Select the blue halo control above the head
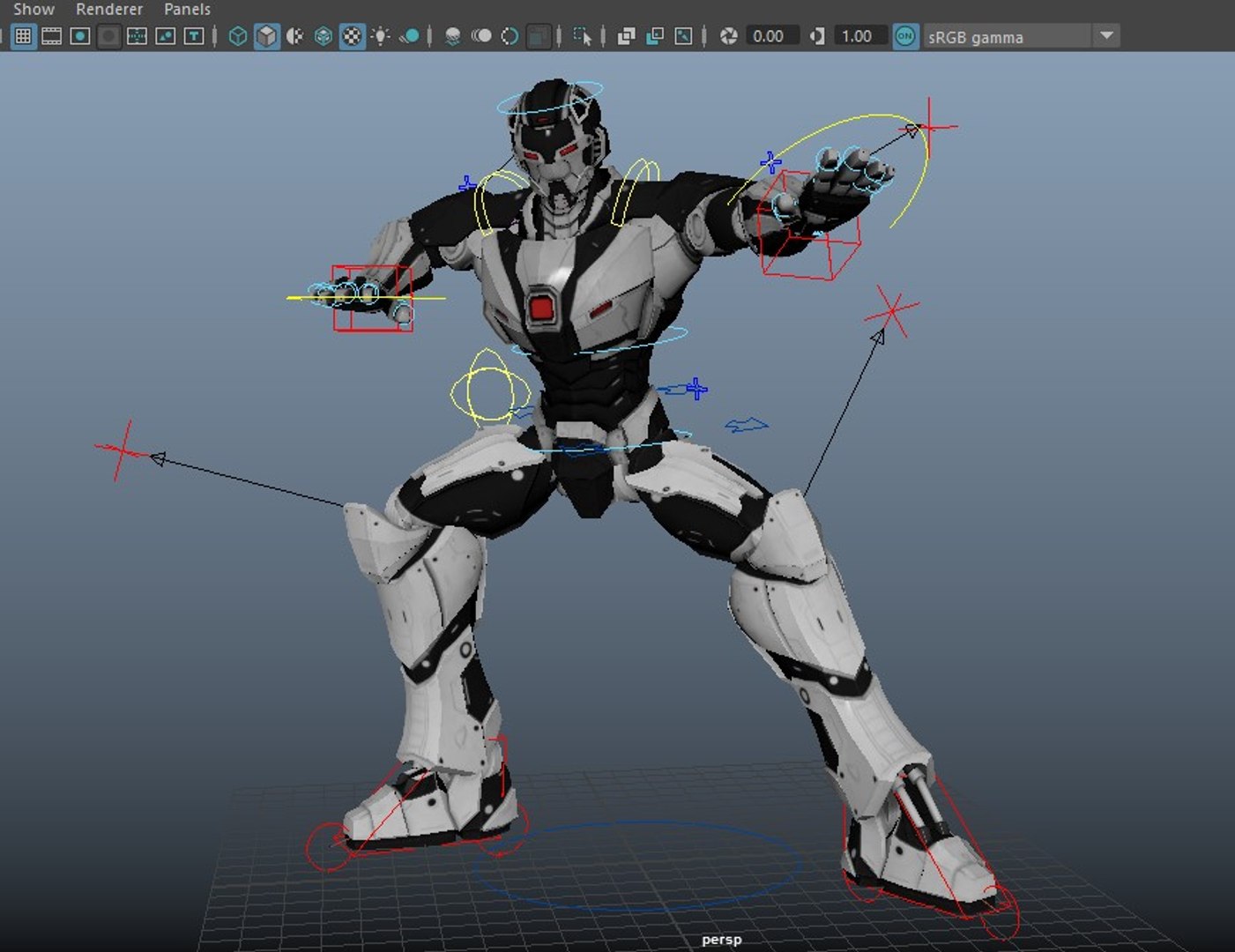This screenshot has height=952, width=1235. point(550,99)
